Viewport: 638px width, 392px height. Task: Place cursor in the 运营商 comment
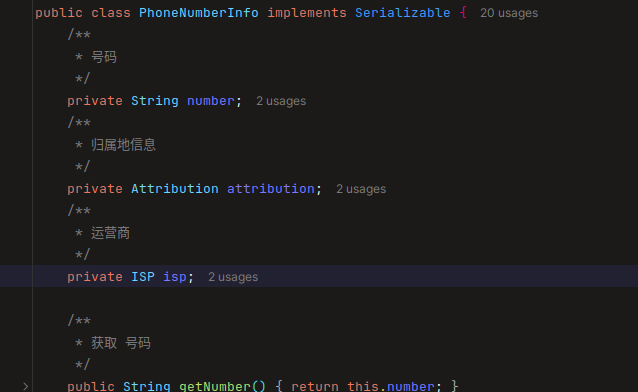[x=110, y=233]
